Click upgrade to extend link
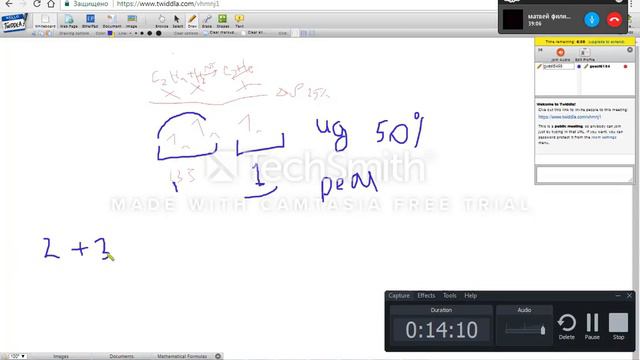Viewport: 640px width, 360px height. click(607, 42)
